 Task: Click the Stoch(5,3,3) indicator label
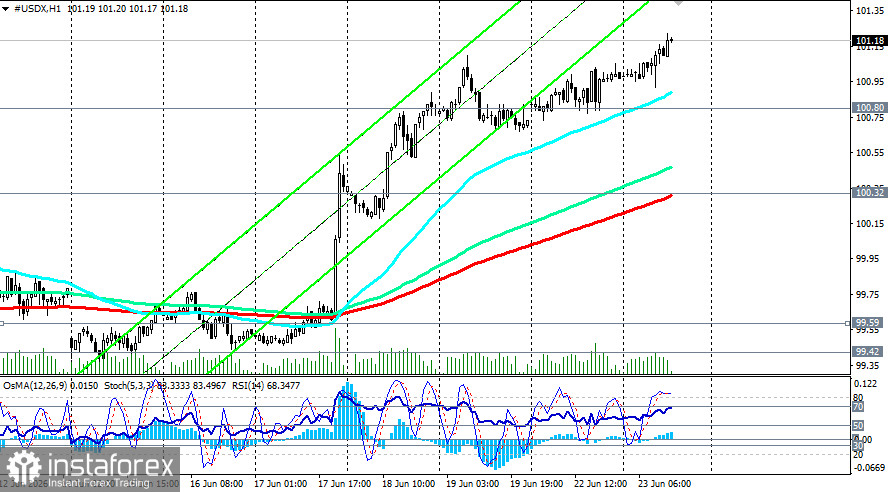pos(129,386)
